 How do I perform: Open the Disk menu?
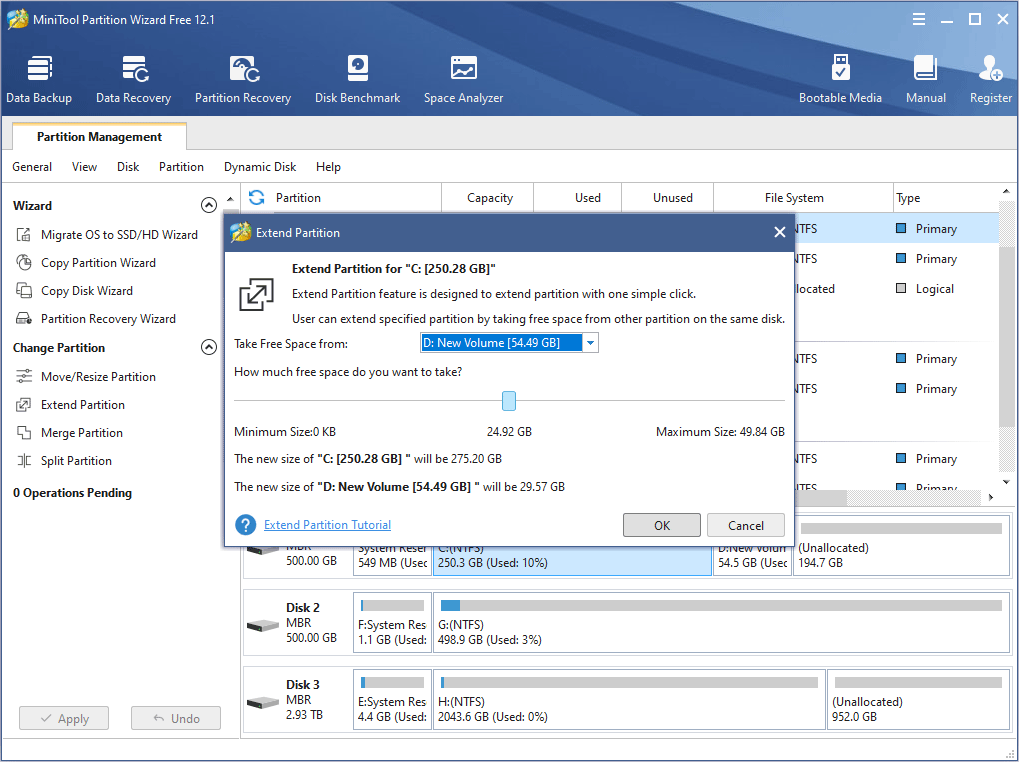(x=128, y=167)
